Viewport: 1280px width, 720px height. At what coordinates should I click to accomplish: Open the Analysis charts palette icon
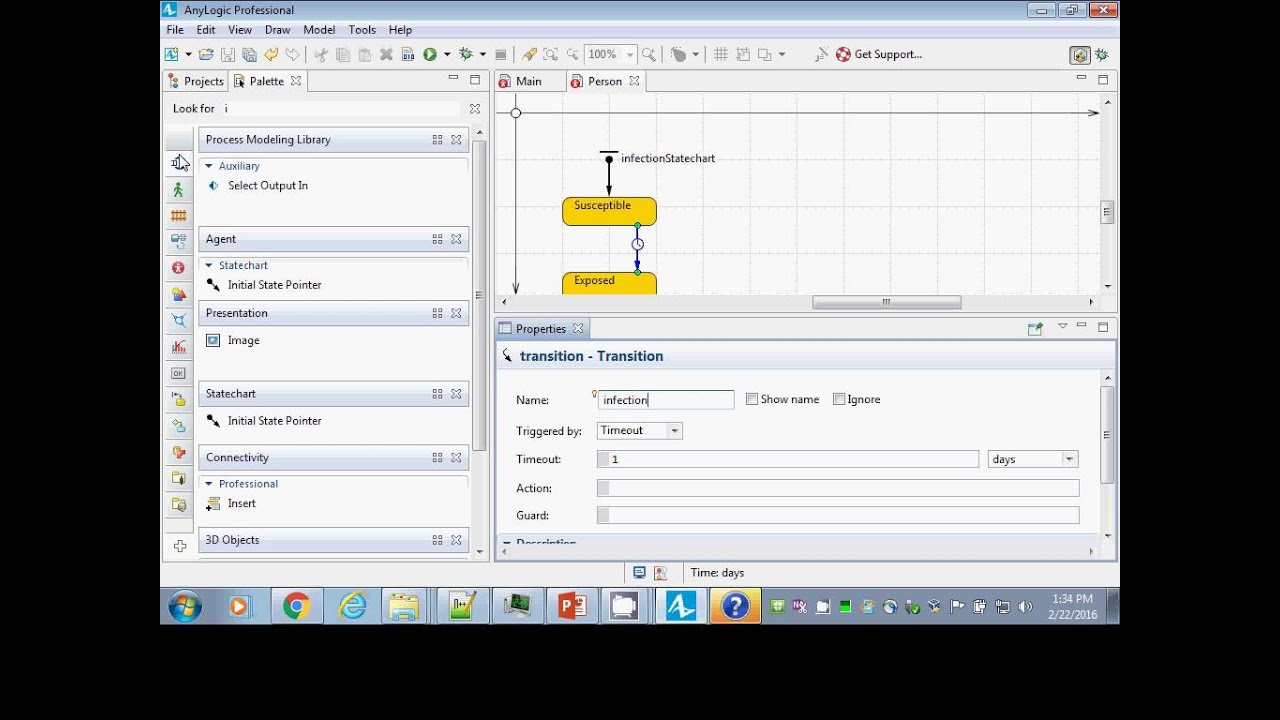179,347
